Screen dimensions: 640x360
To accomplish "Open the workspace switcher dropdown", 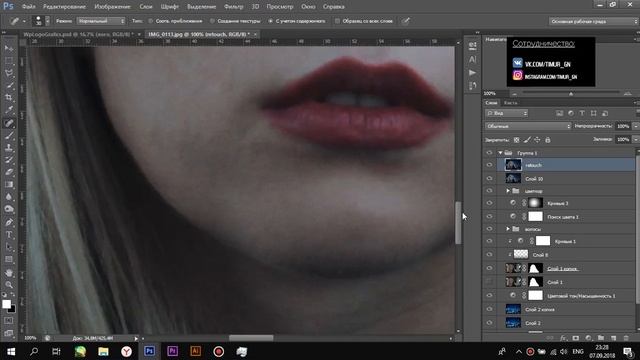I will 593,21.
